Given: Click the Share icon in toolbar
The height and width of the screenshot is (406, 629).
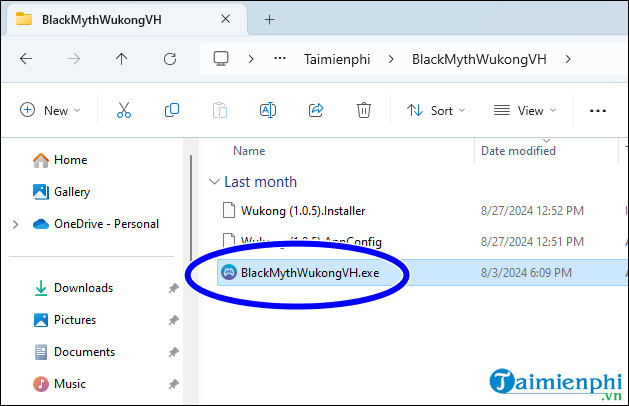Looking at the screenshot, I should pyautogui.click(x=316, y=110).
